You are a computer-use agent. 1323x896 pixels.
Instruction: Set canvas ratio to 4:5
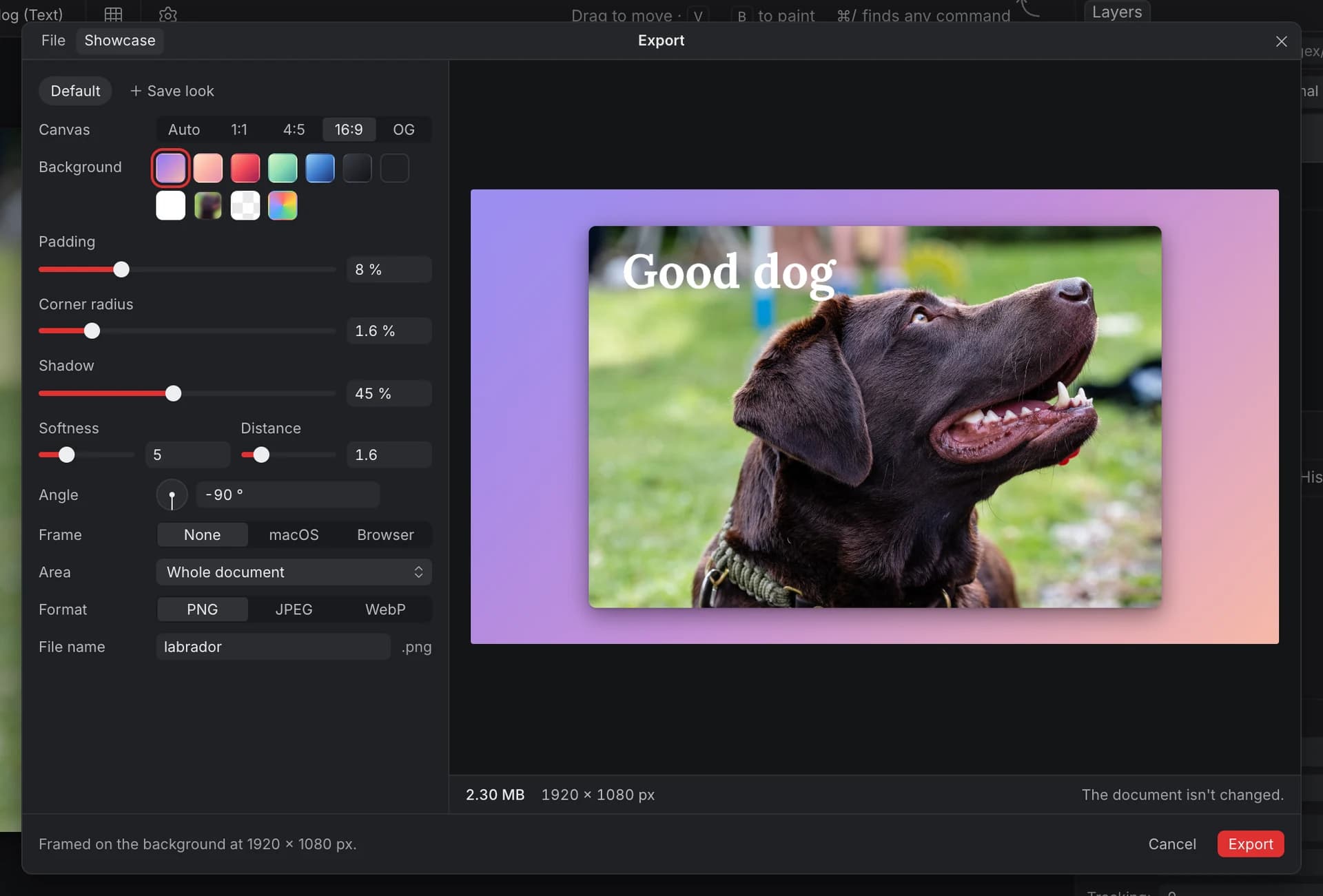[294, 129]
